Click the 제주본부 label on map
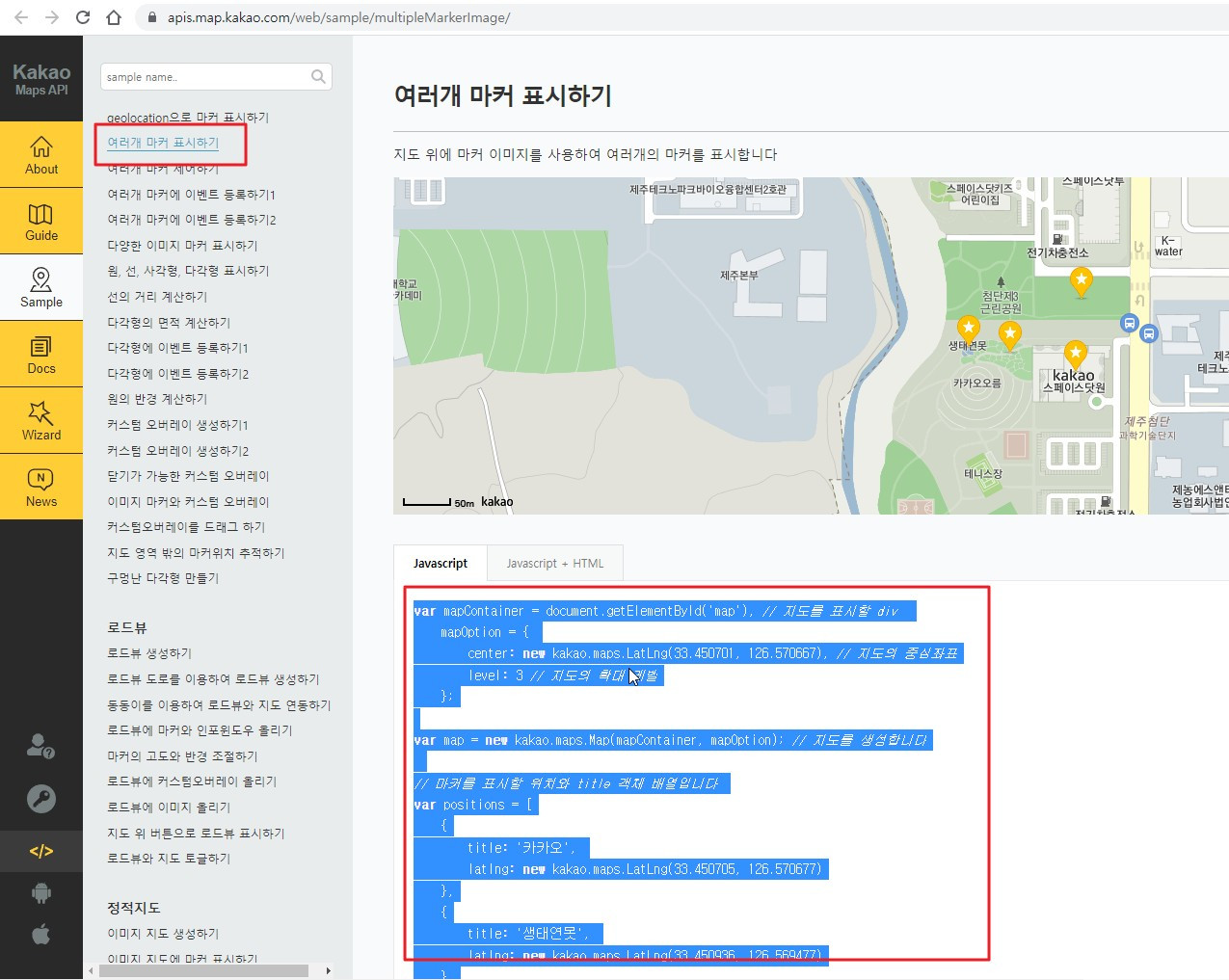 tap(739, 275)
